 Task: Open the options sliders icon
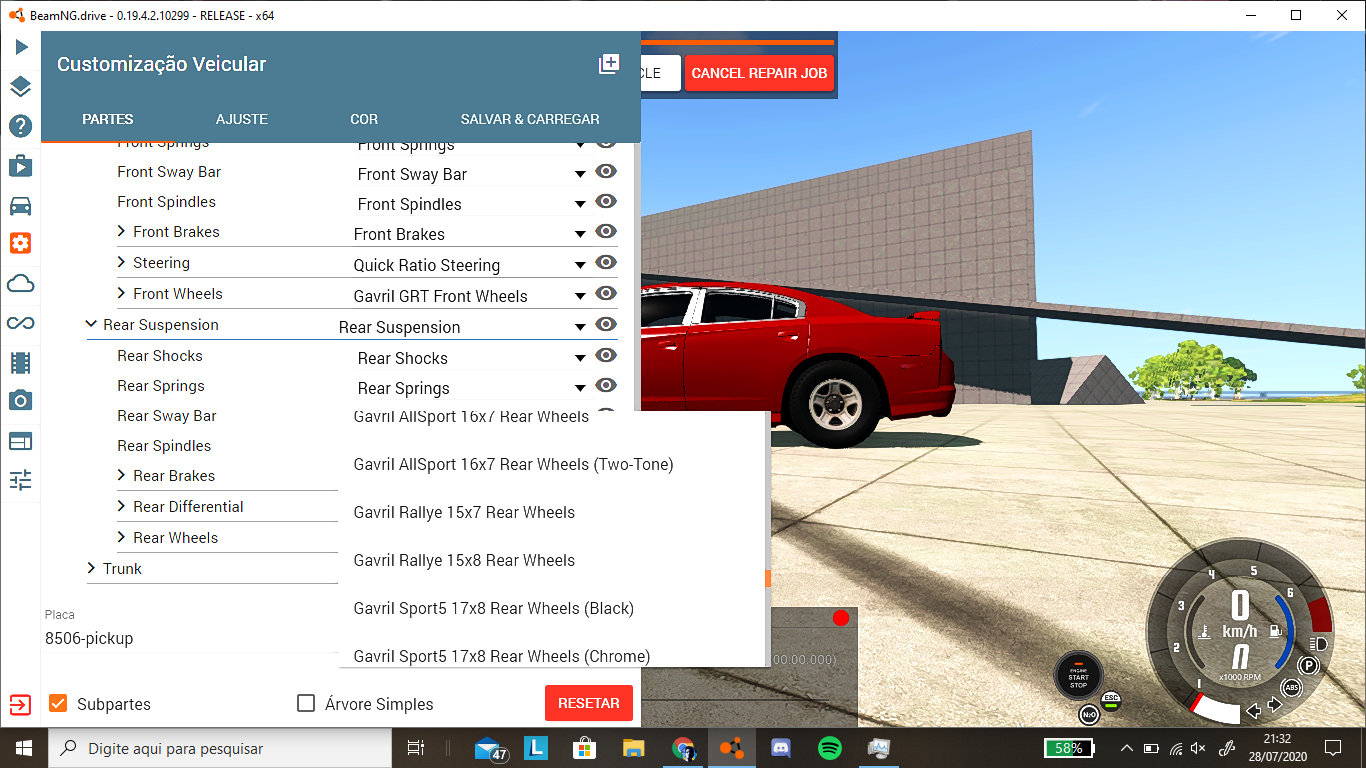(x=21, y=480)
